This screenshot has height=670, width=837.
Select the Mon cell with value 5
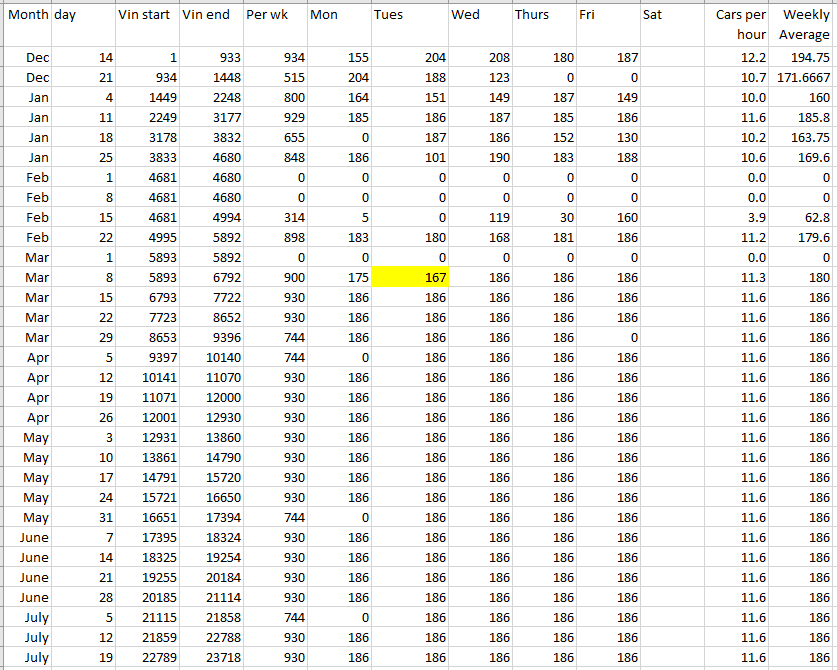338,217
